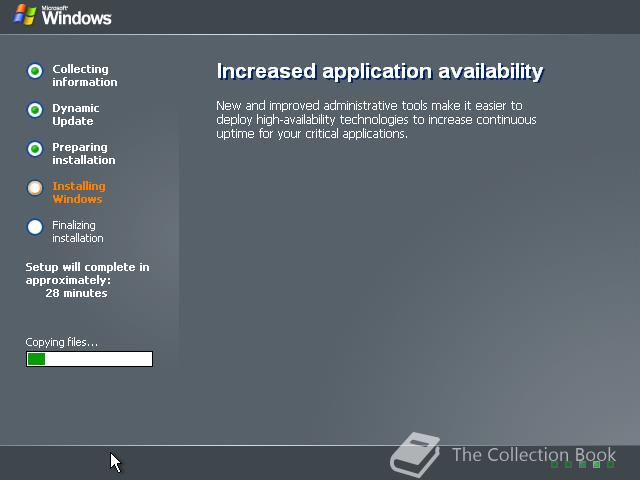640x480 pixels.
Task: Click the green Collecting information step indicator
Action: click(x=35, y=71)
